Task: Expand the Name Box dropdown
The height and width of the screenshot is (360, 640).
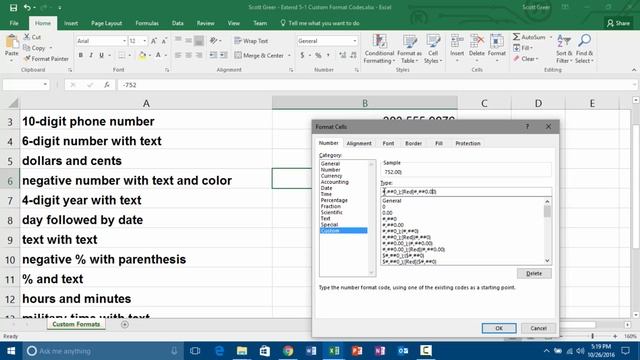Action: tap(45, 85)
